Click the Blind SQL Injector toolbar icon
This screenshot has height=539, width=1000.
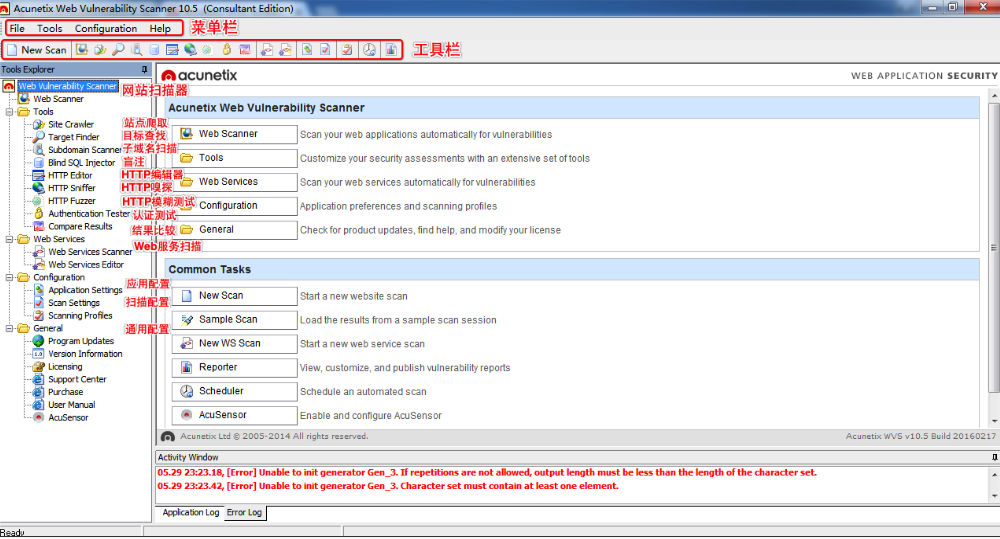(x=154, y=50)
